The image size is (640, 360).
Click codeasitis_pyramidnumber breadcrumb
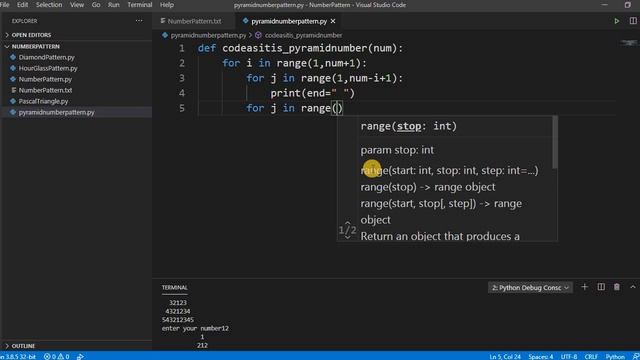pos(303,35)
